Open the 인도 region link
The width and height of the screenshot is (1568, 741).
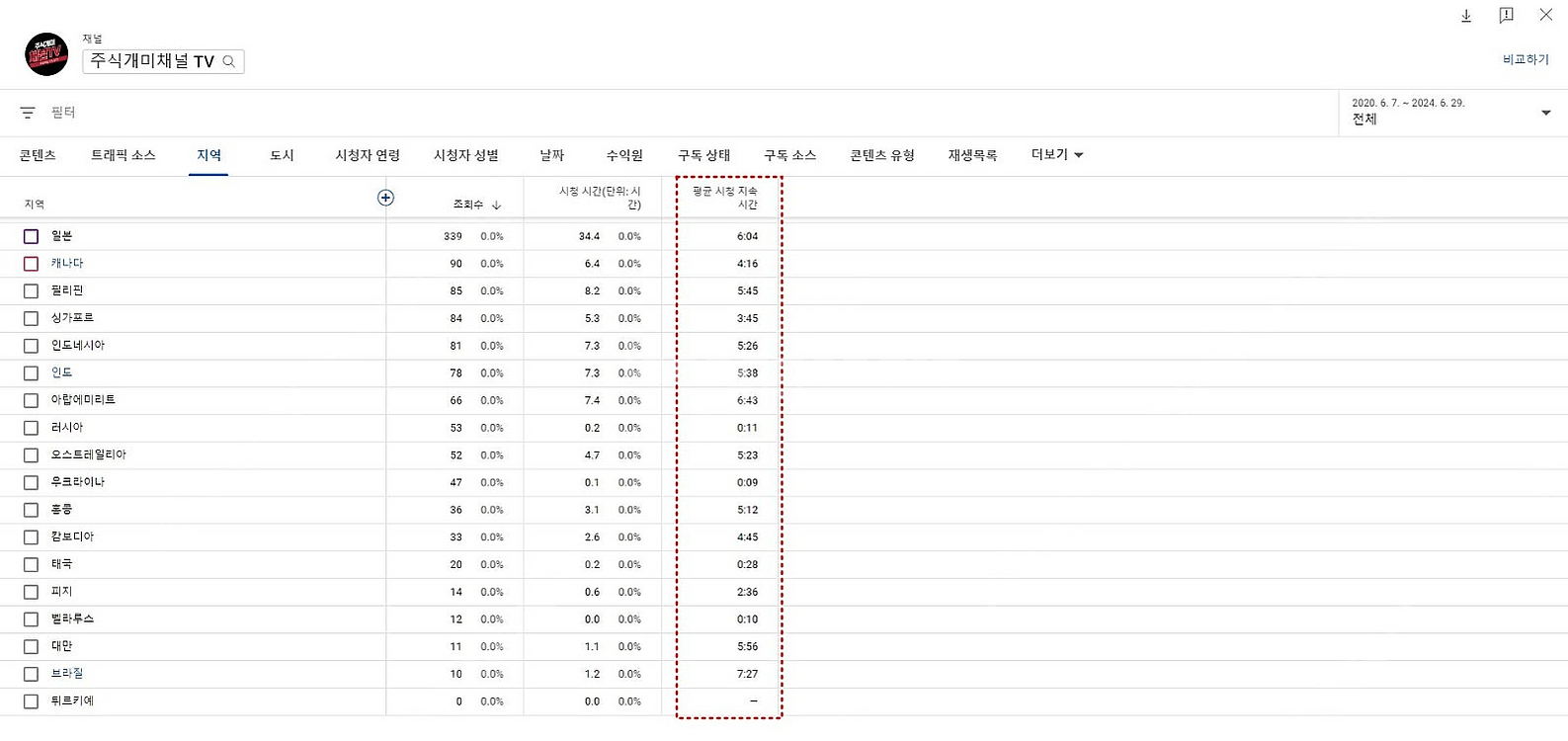point(61,372)
